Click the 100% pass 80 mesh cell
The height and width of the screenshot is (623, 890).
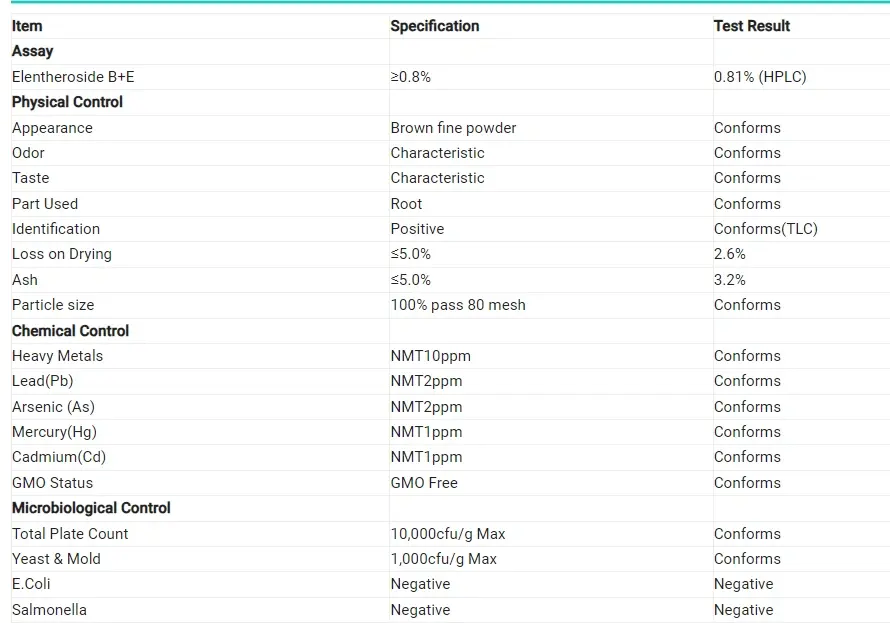click(458, 305)
